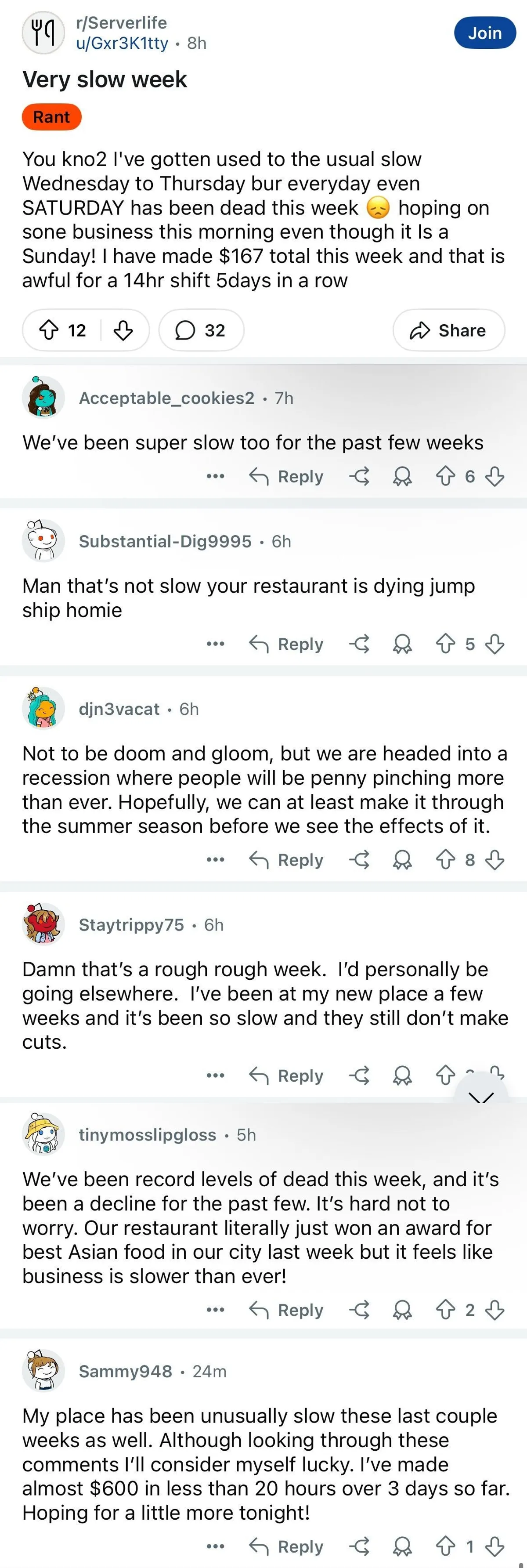Share Acceptable_cookies2's comment

point(359,476)
